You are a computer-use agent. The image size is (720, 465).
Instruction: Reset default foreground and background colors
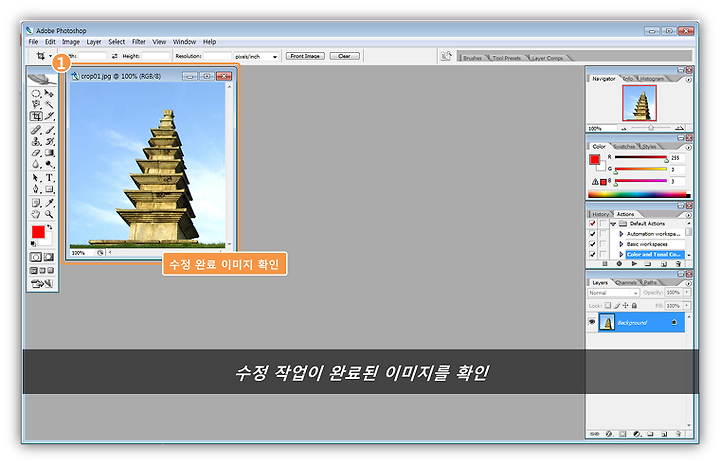point(33,243)
